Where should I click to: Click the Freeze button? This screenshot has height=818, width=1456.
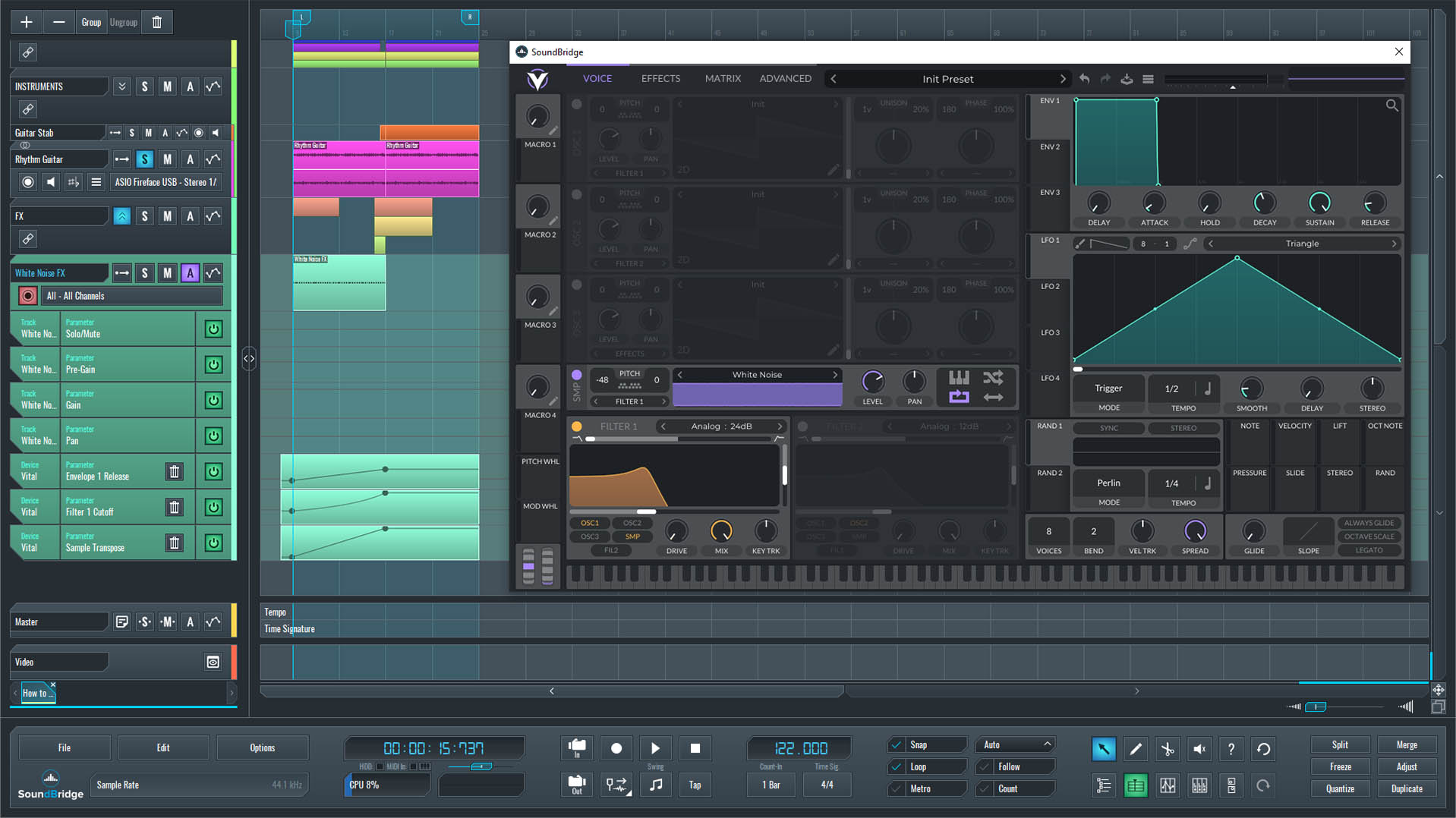(x=1340, y=767)
